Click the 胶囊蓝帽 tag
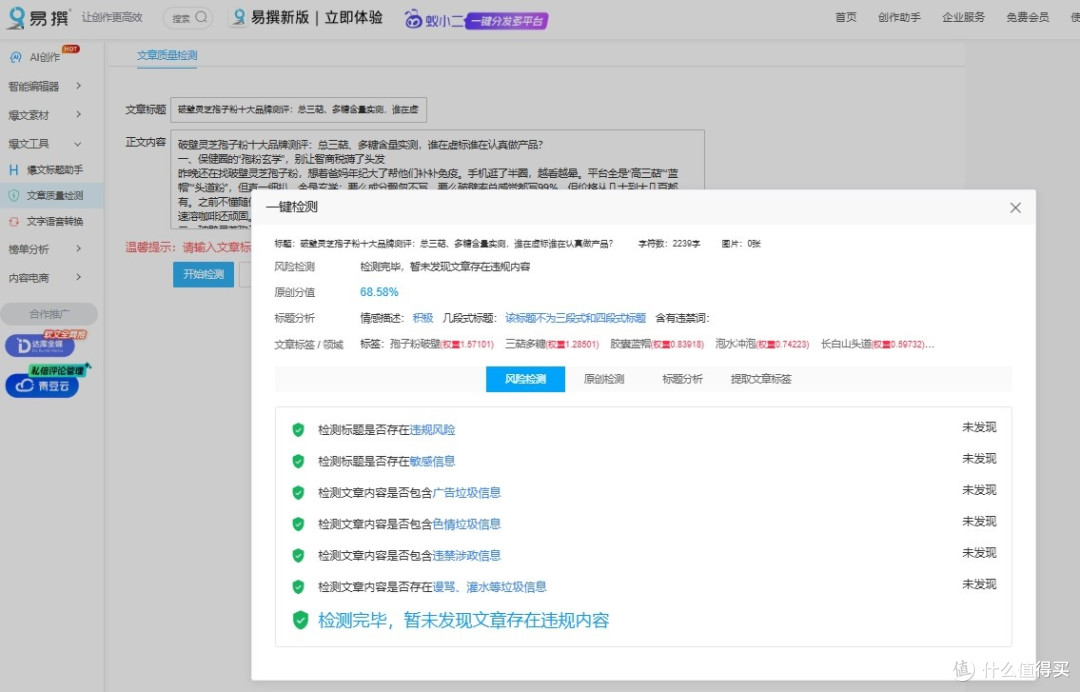This screenshot has width=1080, height=692. [x=656, y=344]
